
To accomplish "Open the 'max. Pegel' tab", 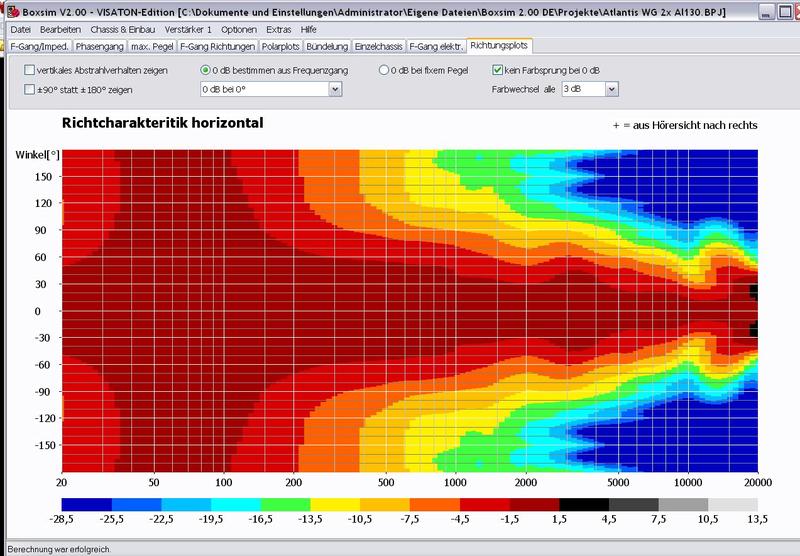I will (152, 46).
